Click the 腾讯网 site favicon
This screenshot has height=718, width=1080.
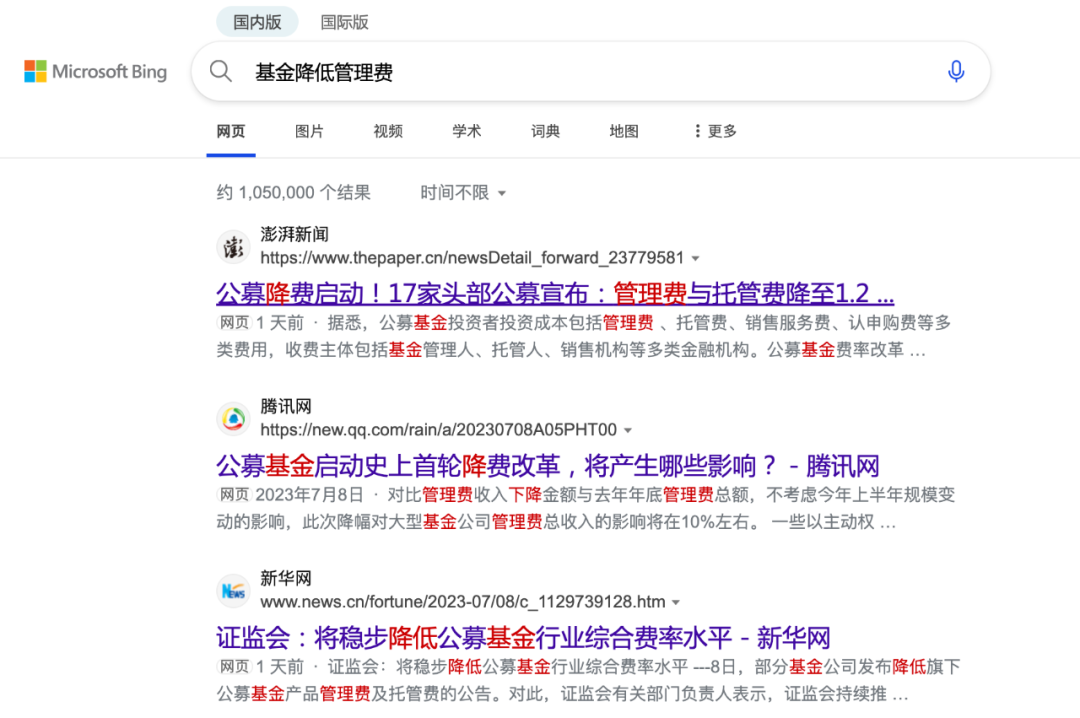pos(233,419)
